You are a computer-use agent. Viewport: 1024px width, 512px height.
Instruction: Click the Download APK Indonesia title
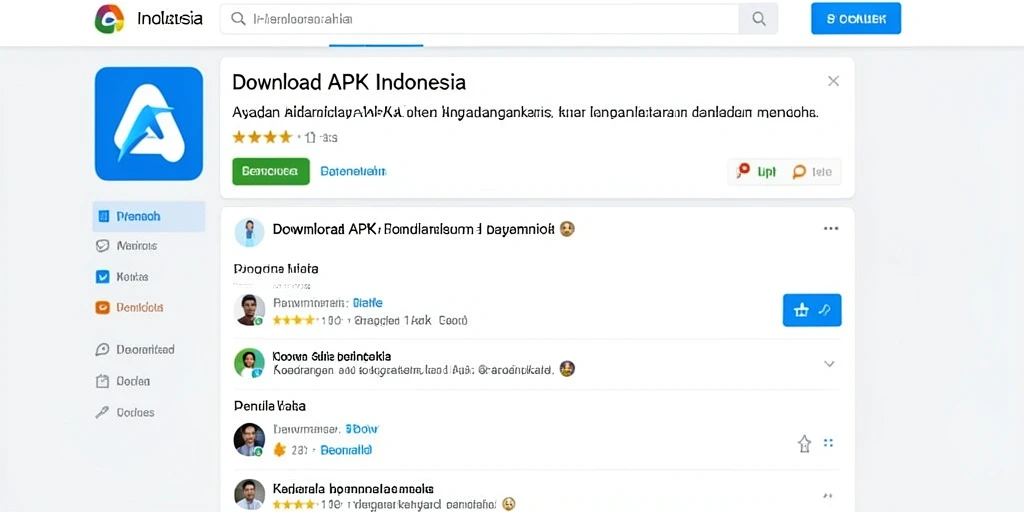(x=349, y=82)
